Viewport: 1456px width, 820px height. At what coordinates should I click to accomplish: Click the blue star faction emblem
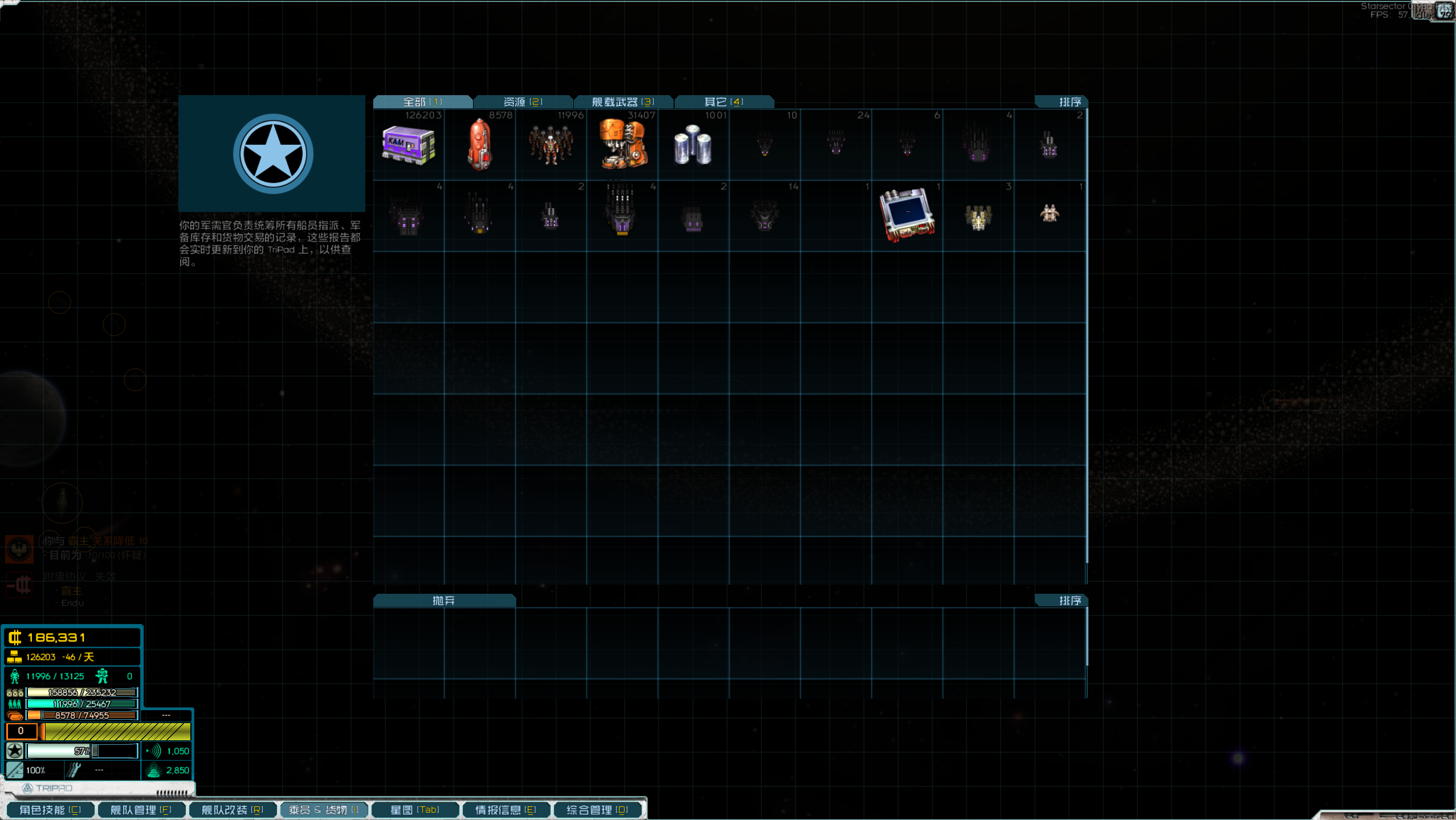(273, 154)
